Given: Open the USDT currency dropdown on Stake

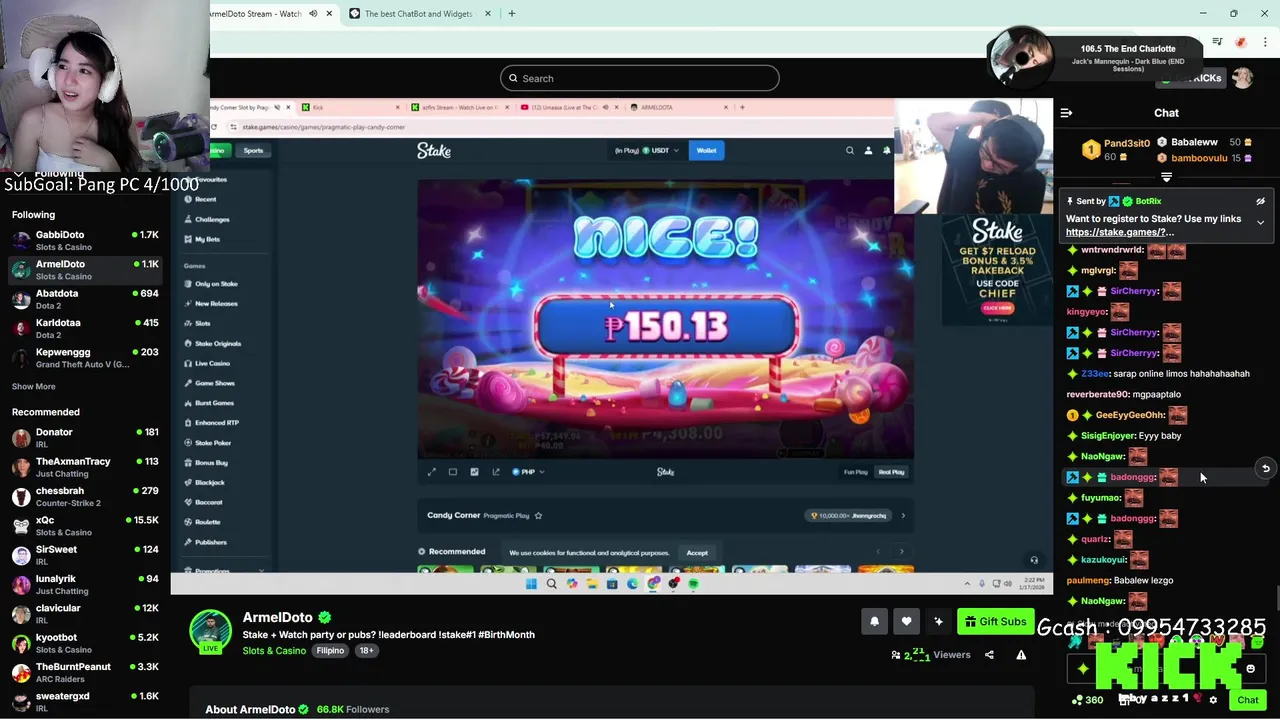Looking at the screenshot, I should 661,150.
